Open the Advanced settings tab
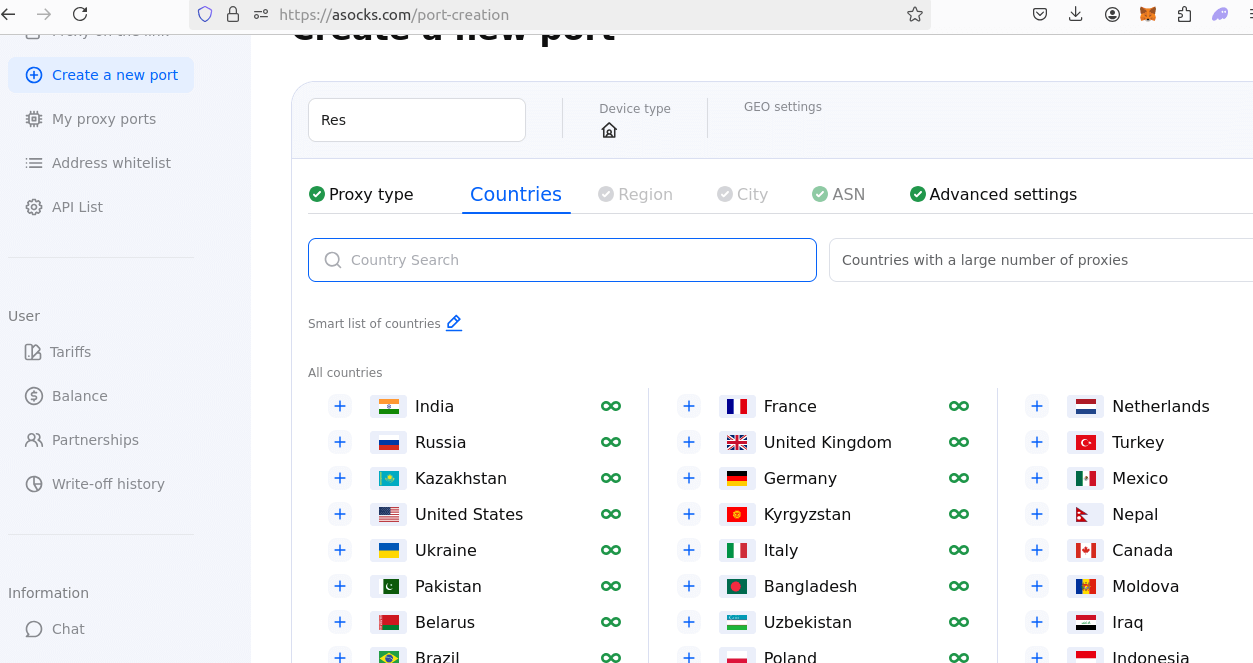Screen dimensions: 1253x663 [993, 194]
